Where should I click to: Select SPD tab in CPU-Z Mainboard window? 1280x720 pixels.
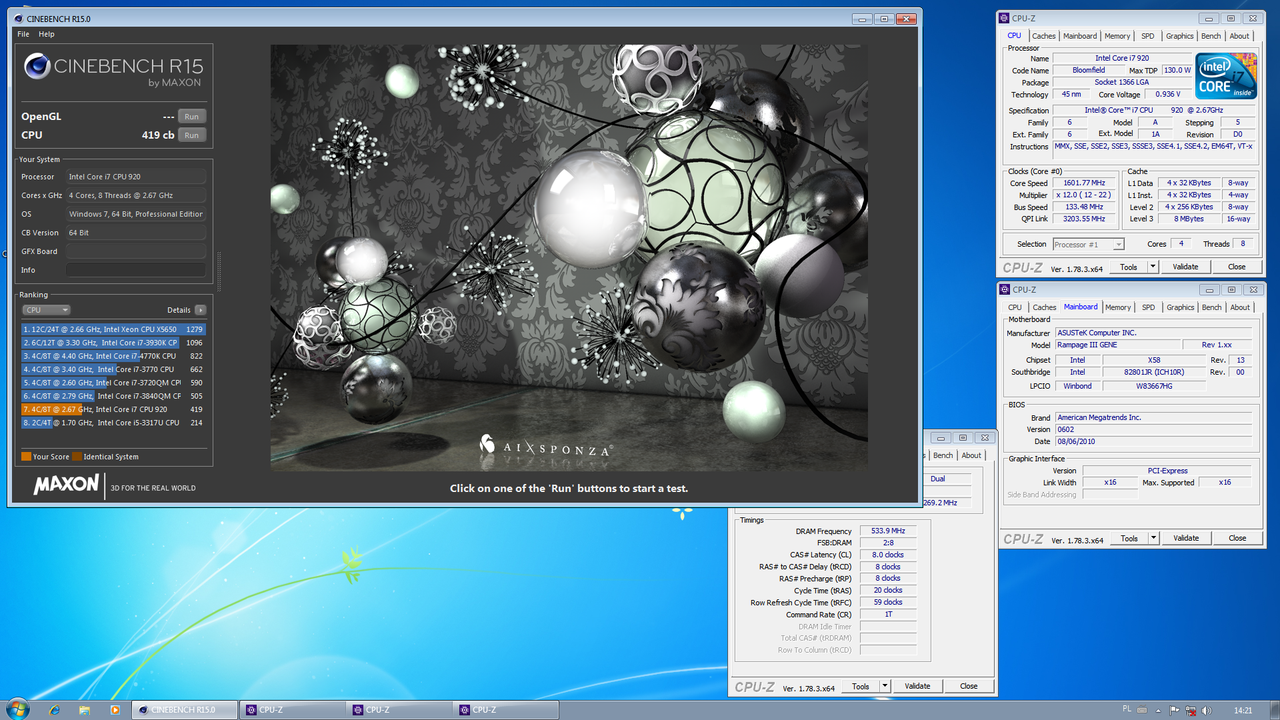[1148, 308]
